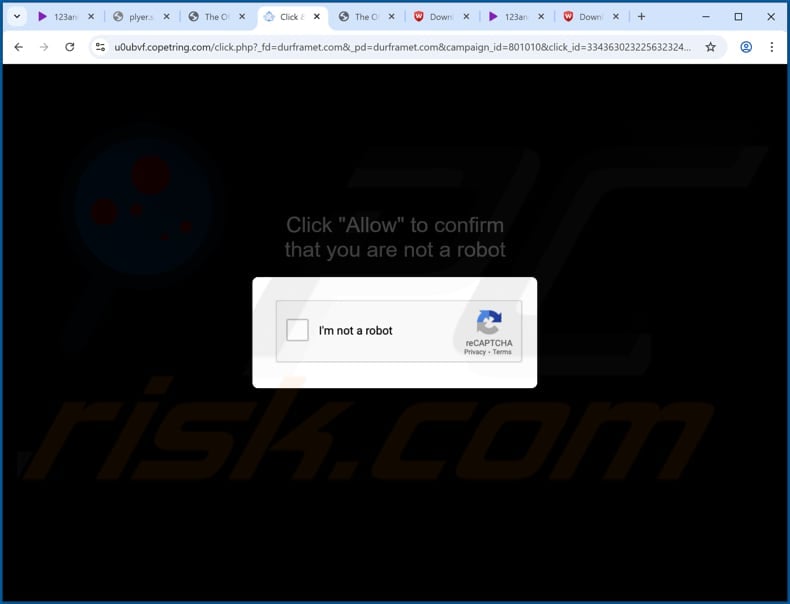
Task: Switch to the first 123an tab
Action: (x=58, y=17)
